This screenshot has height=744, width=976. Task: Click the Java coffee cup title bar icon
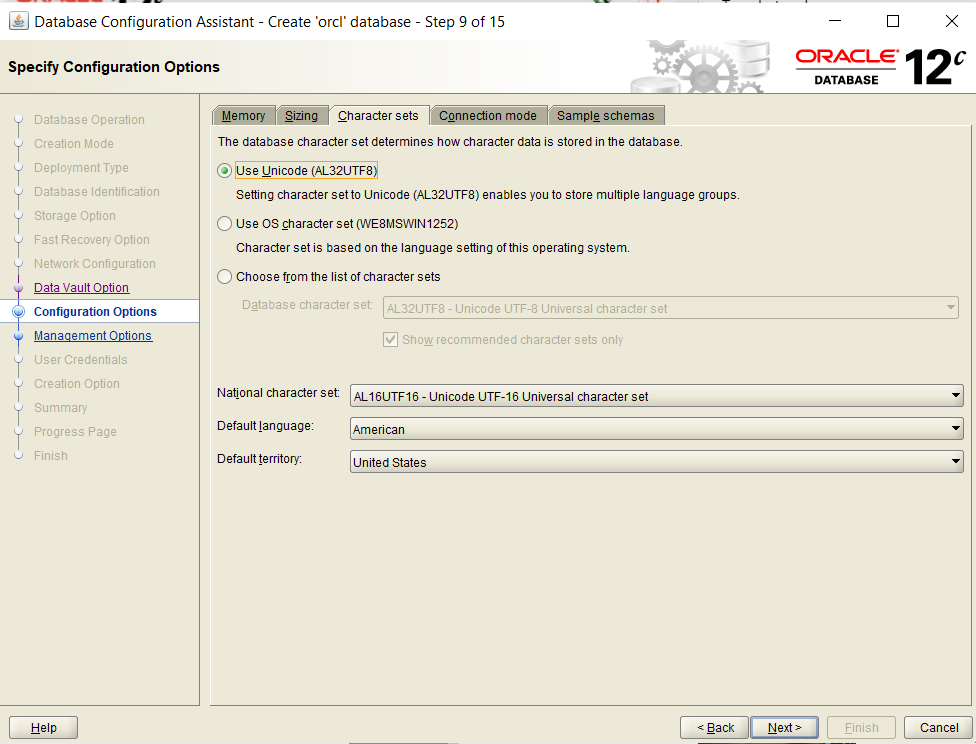click(x=18, y=21)
